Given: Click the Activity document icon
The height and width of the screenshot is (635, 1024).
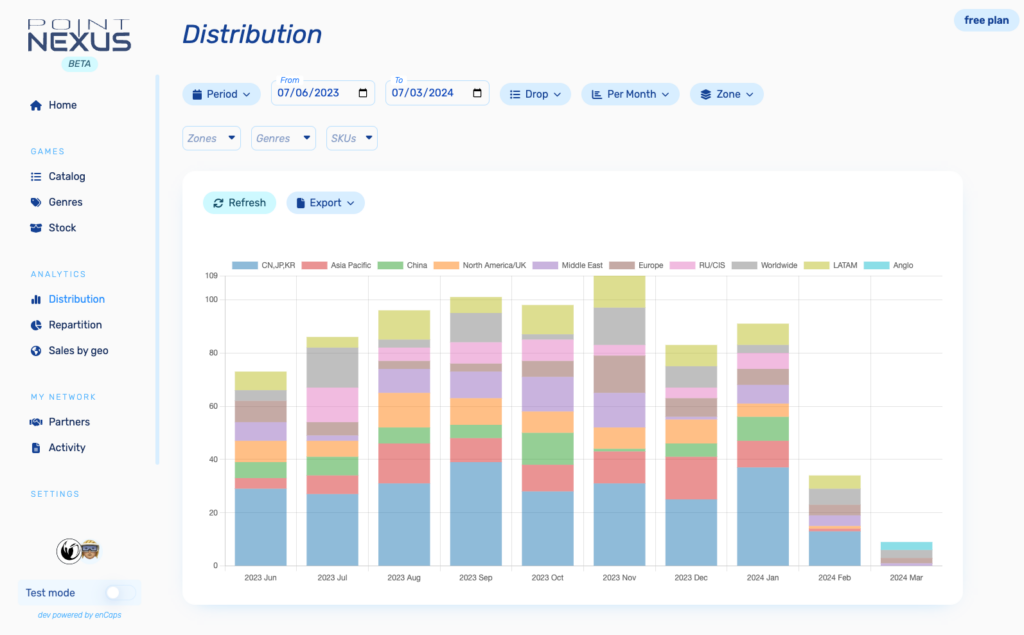Looking at the screenshot, I should pyautogui.click(x=36, y=448).
